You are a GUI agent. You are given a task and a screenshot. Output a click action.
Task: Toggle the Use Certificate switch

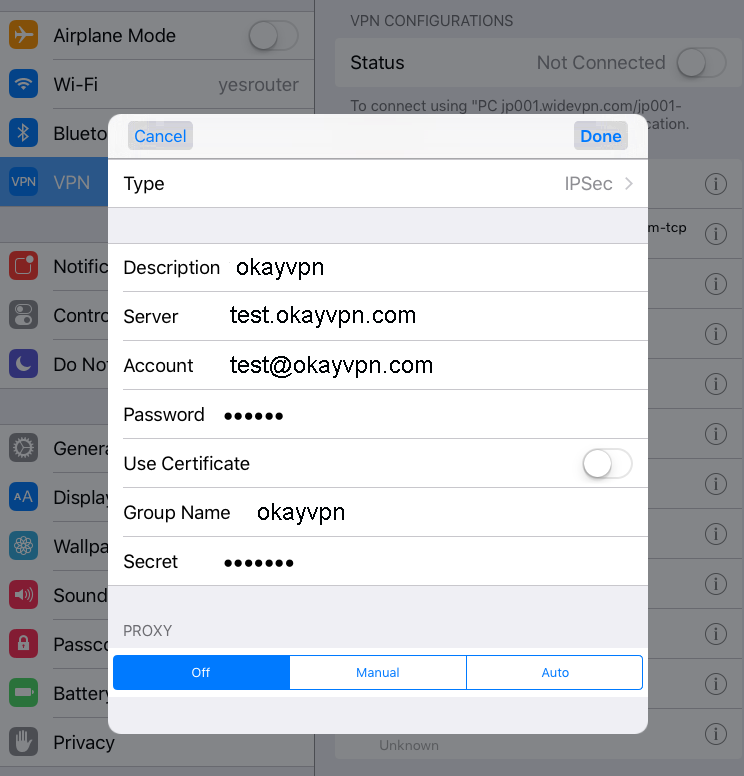point(607,464)
